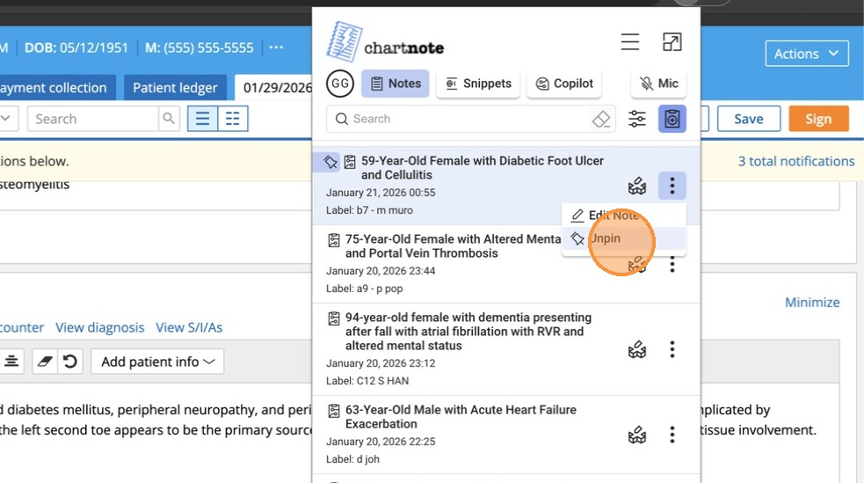The width and height of the screenshot is (864, 484).
Task: Open the Actions dropdown
Action: click(x=806, y=54)
